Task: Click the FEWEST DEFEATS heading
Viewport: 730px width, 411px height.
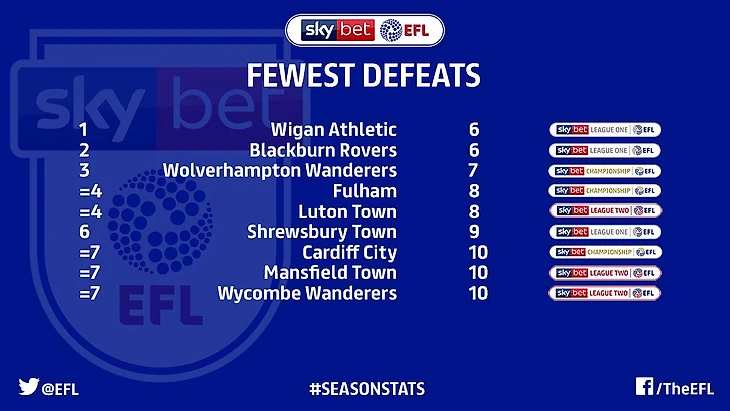Action: coord(364,76)
